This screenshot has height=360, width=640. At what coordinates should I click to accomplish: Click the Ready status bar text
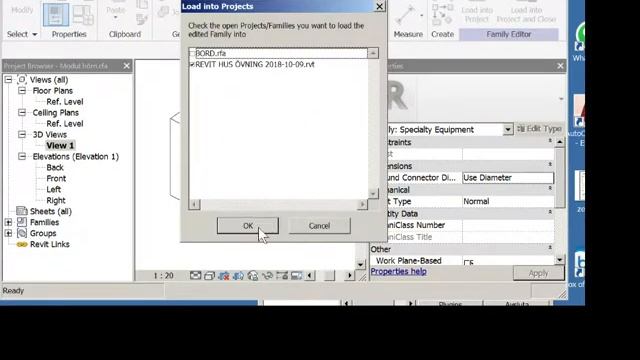point(13,291)
